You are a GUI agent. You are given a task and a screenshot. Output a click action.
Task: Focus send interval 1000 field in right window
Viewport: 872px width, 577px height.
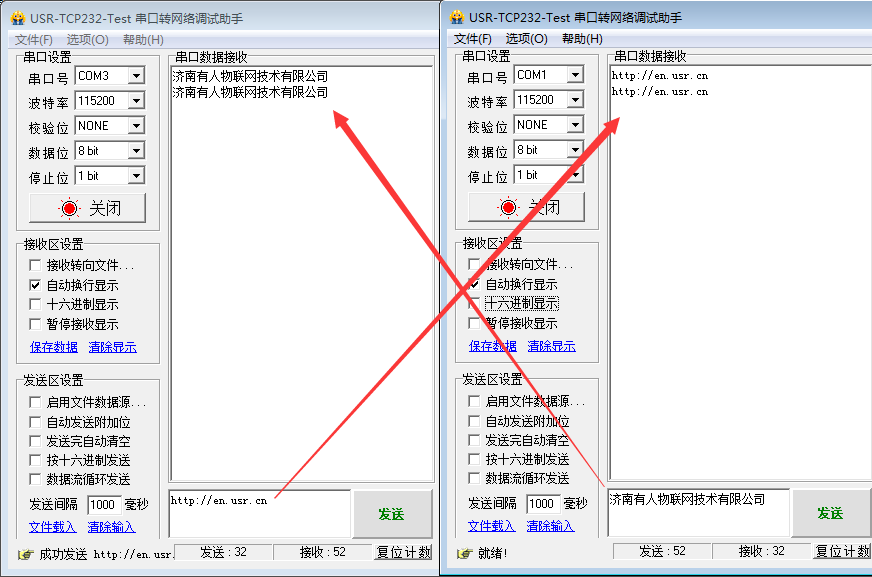[x=543, y=504]
